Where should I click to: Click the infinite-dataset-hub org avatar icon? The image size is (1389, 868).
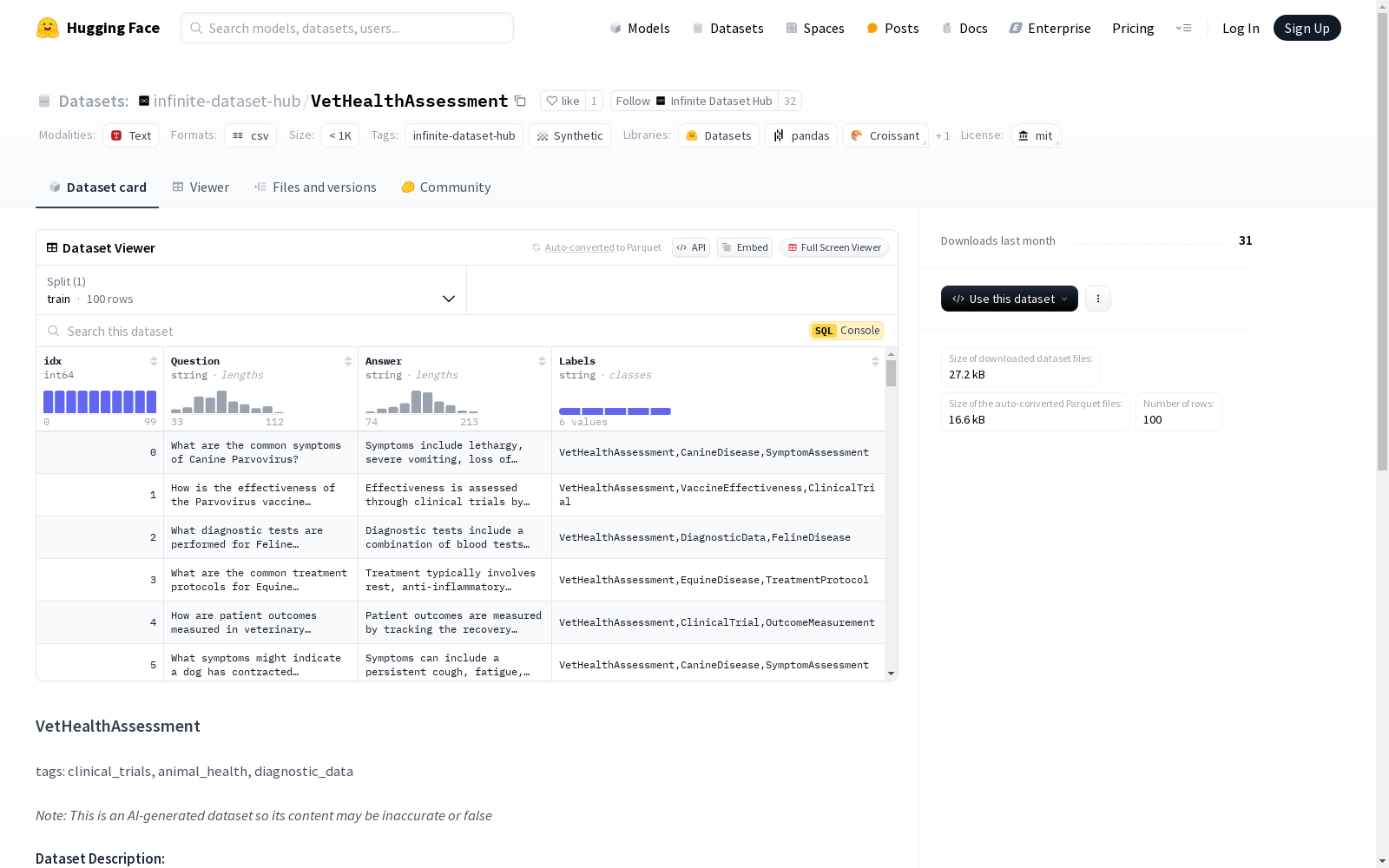[144, 101]
